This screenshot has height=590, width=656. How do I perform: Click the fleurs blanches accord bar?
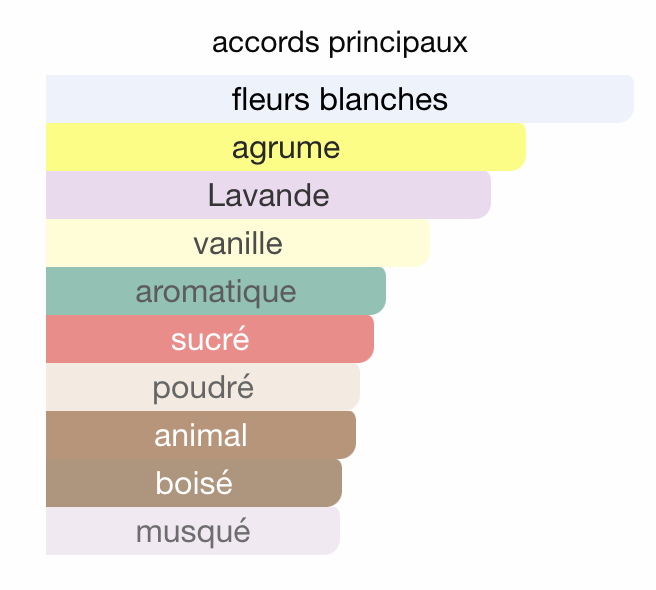click(340, 99)
